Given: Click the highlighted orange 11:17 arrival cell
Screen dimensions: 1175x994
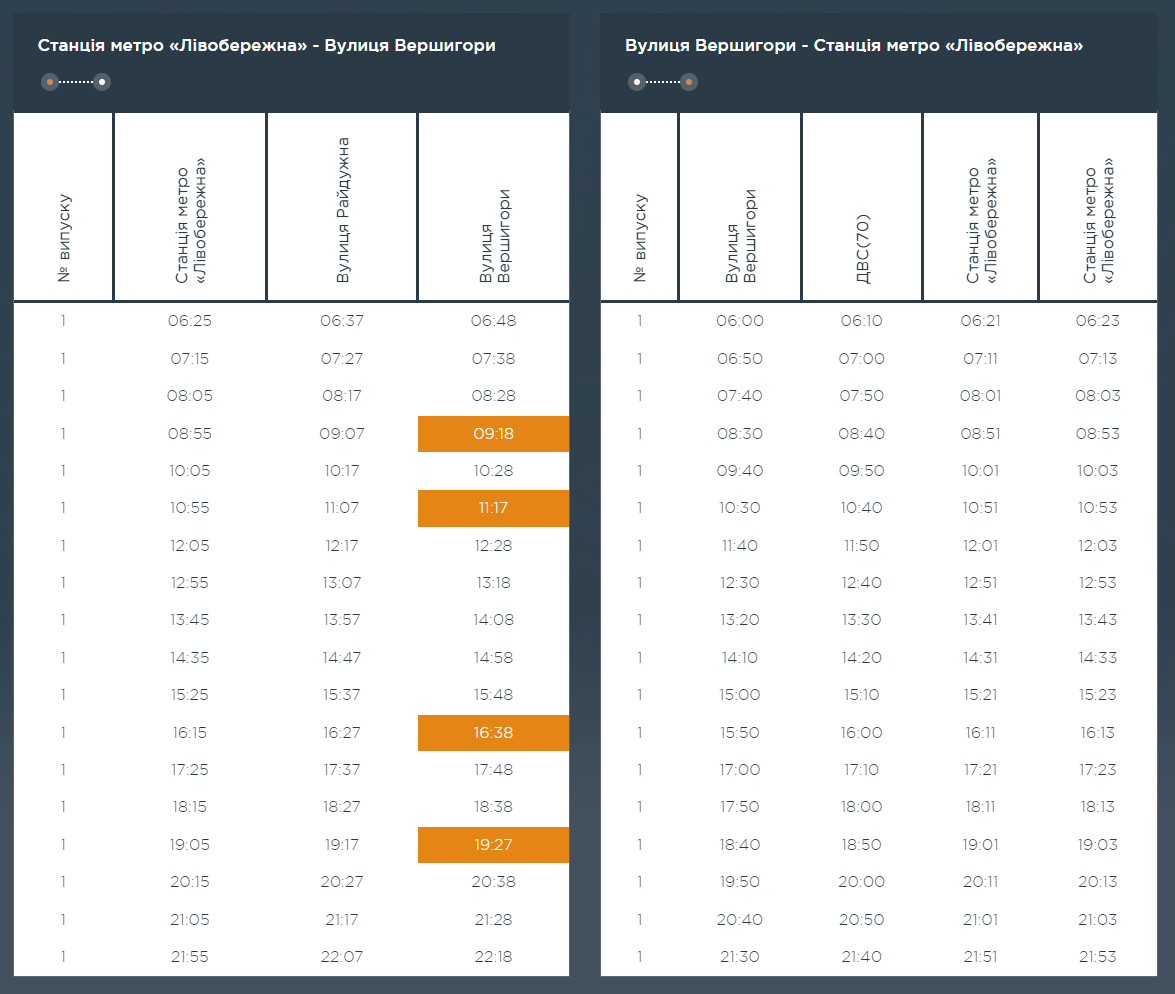Looking at the screenshot, I should point(493,508).
